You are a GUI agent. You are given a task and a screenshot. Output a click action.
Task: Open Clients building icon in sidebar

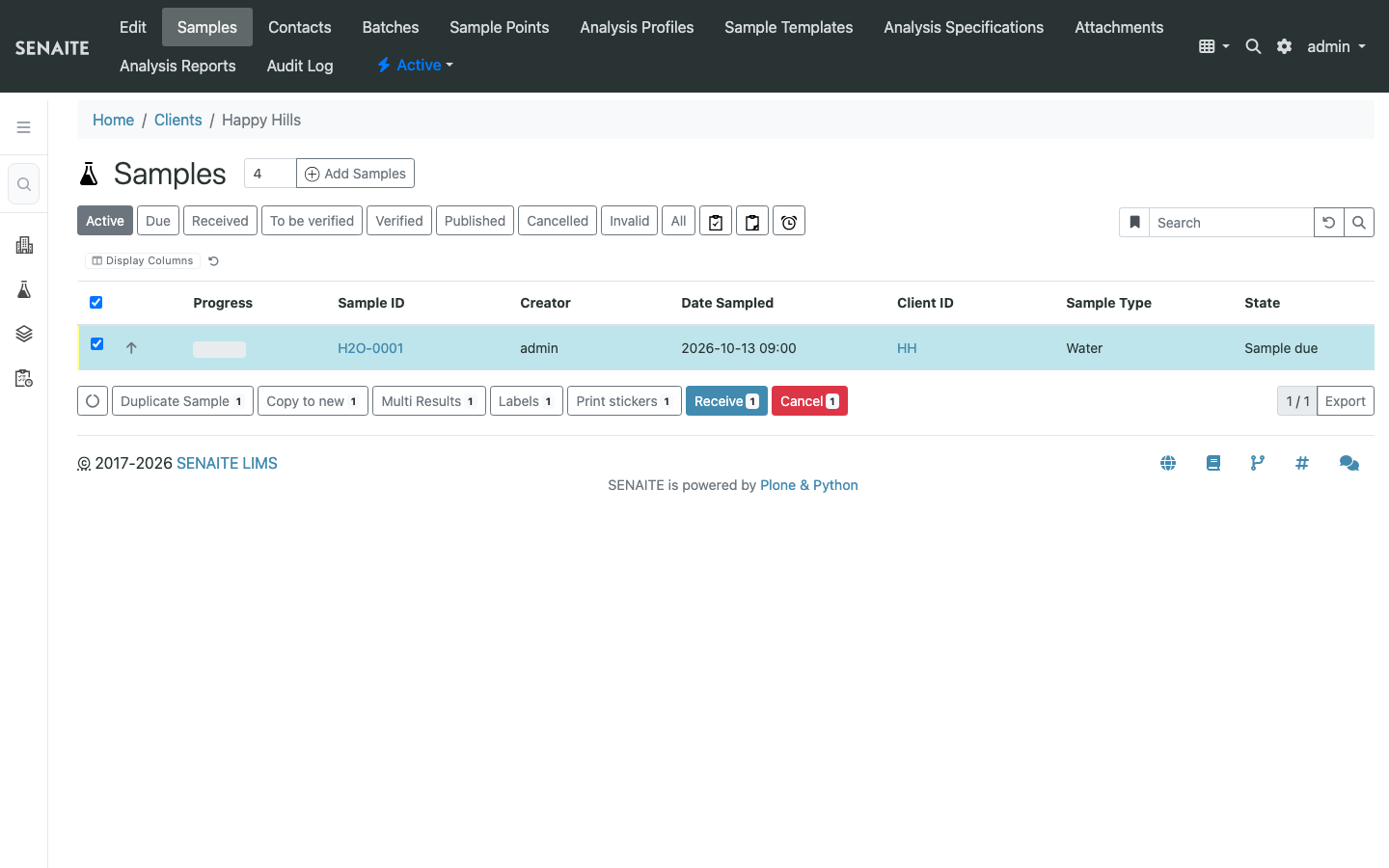click(24, 245)
